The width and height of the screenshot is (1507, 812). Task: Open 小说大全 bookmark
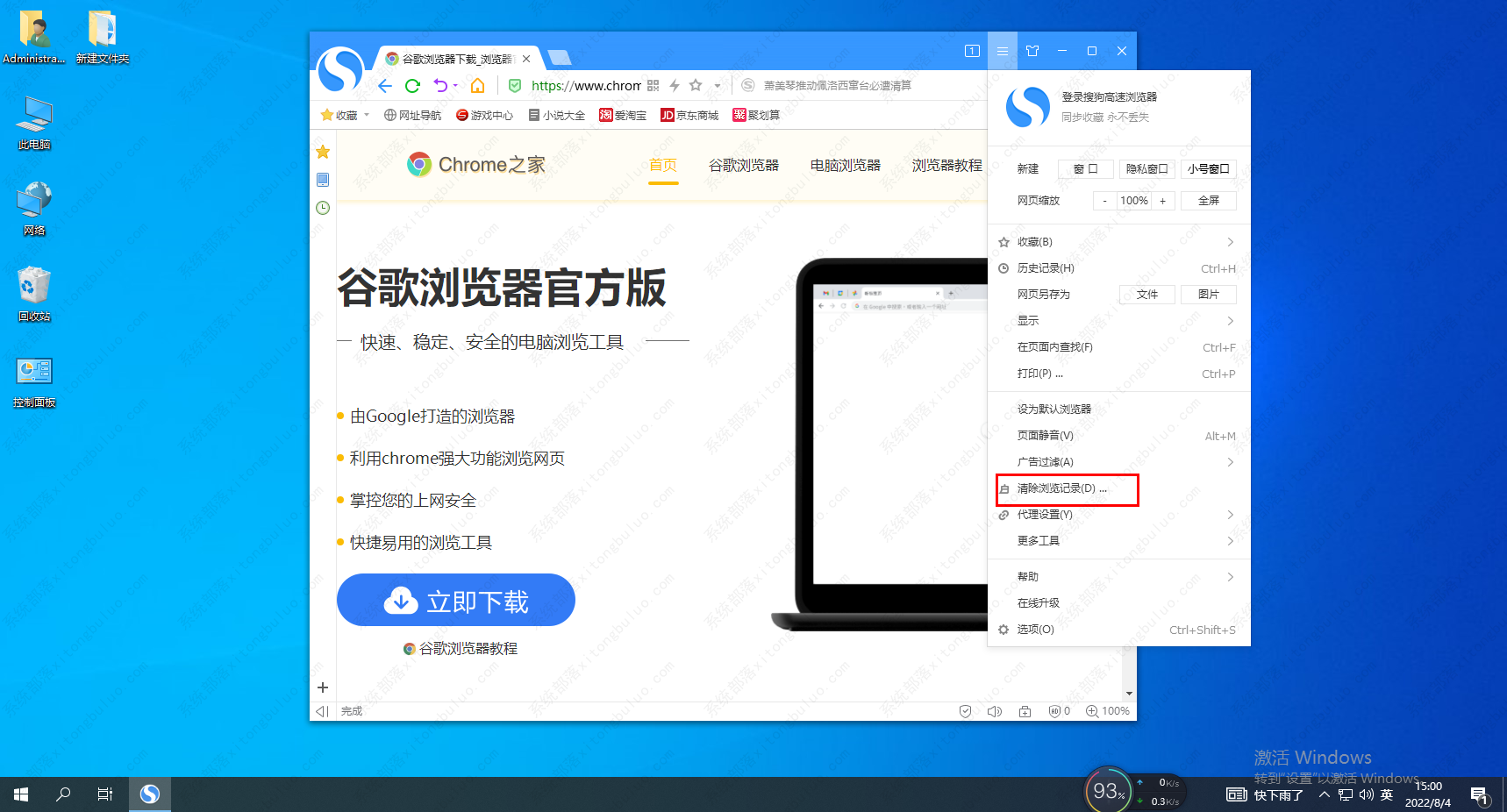tap(556, 115)
